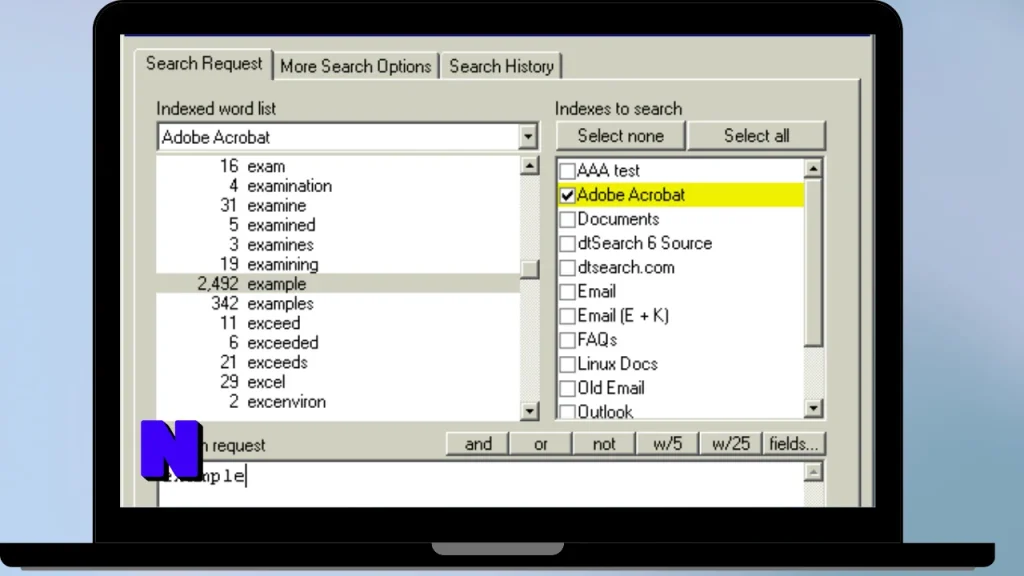Tick the Email (E + K) checkbox
This screenshot has height=576, width=1024.
tap(567, 316)
